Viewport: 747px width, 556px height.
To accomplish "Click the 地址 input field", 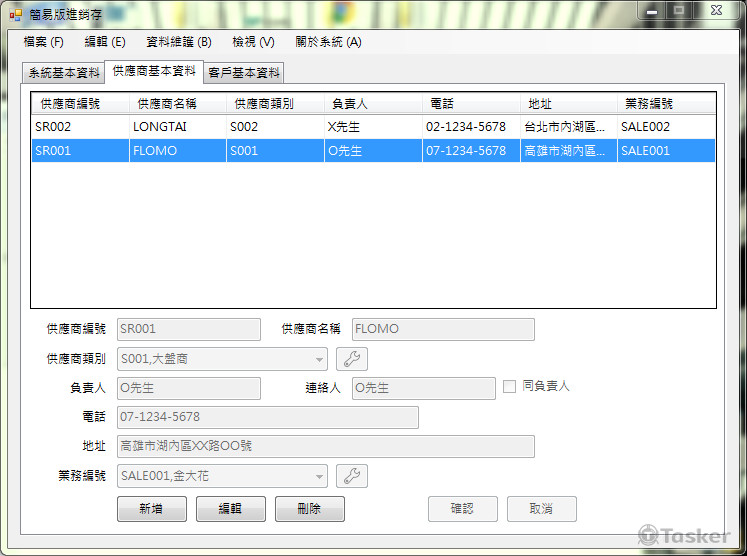I will (x=325, y=446).
